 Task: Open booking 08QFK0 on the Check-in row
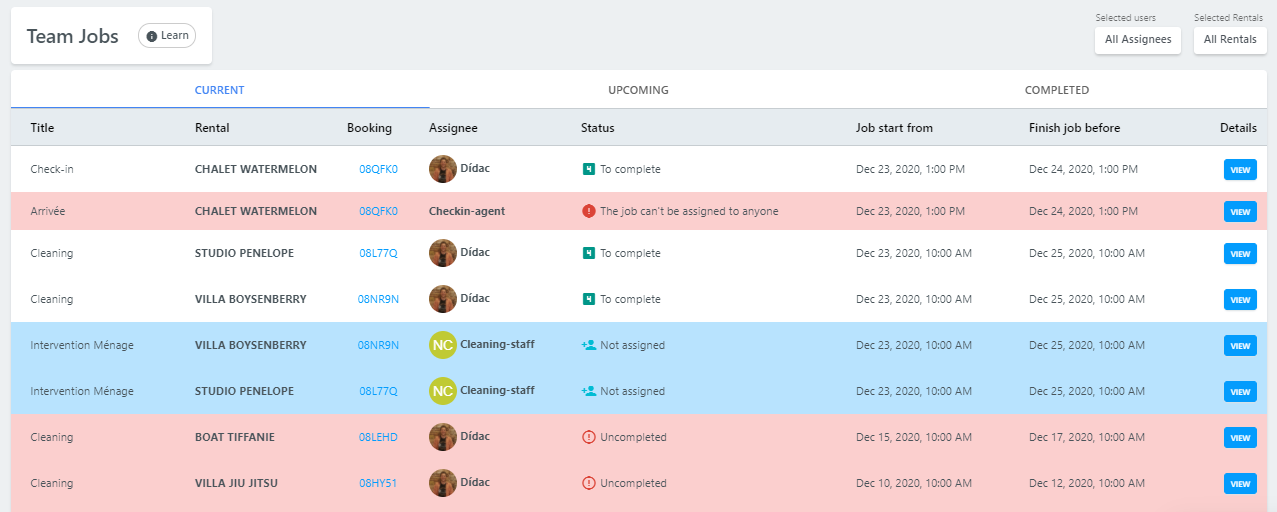tap(378, 169)
